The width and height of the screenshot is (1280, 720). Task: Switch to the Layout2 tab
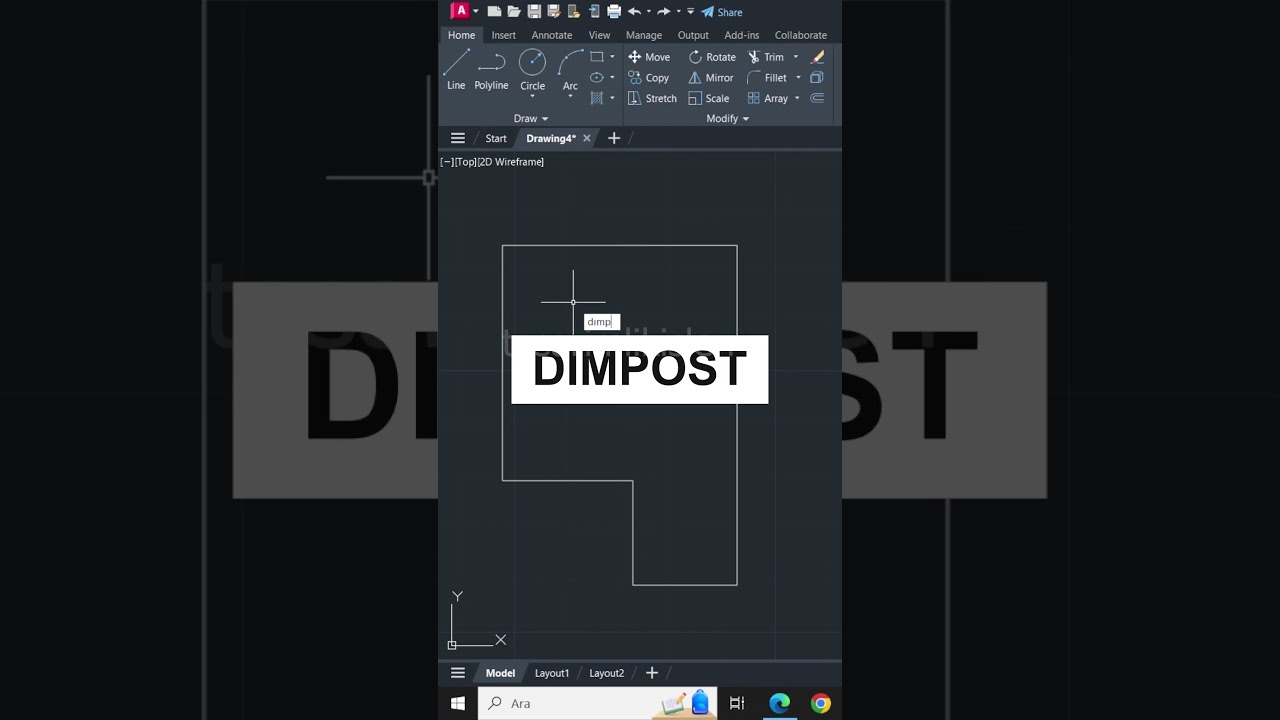click(x=606, y=673)
